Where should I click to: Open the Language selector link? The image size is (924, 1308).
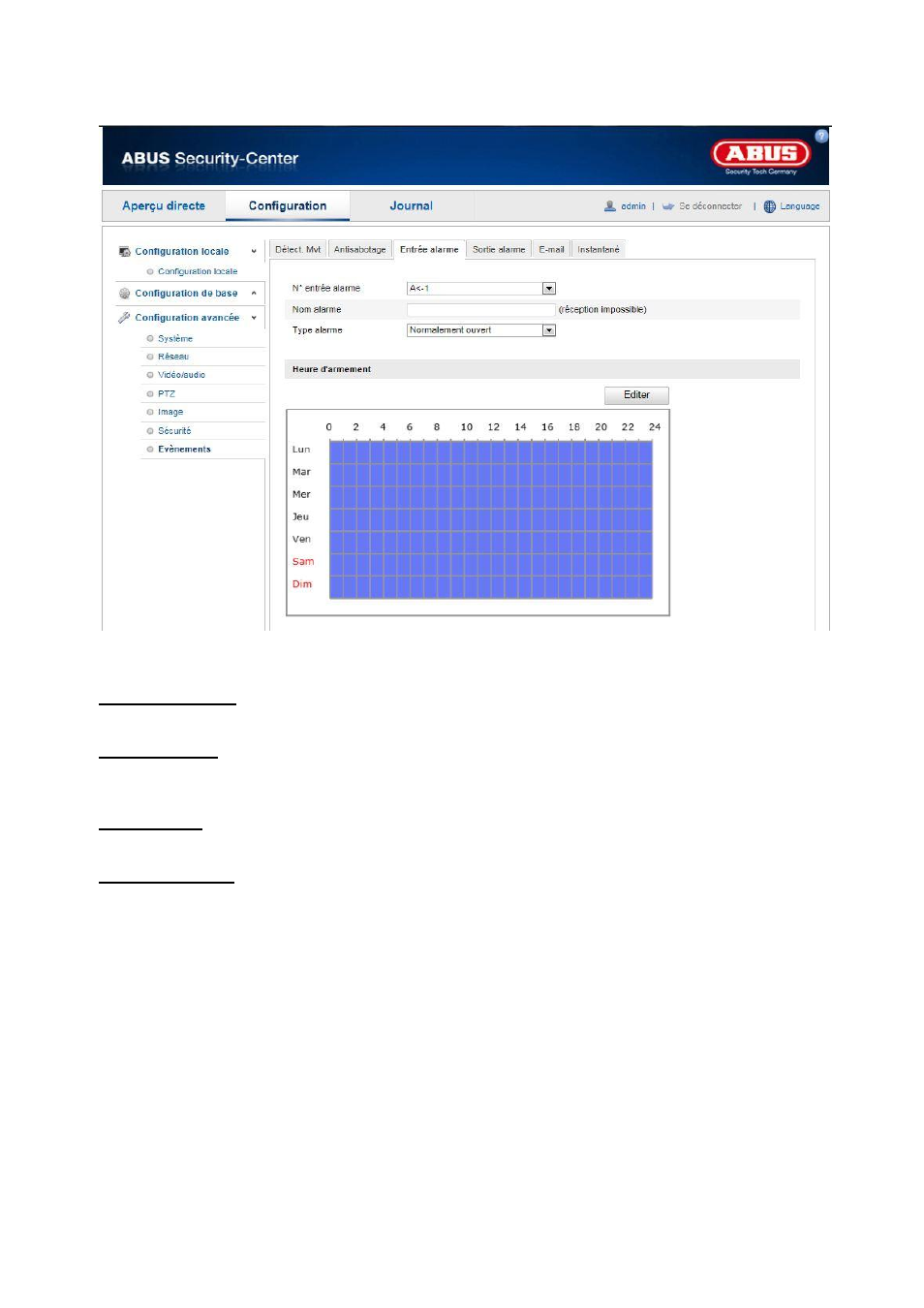point(800,206)
